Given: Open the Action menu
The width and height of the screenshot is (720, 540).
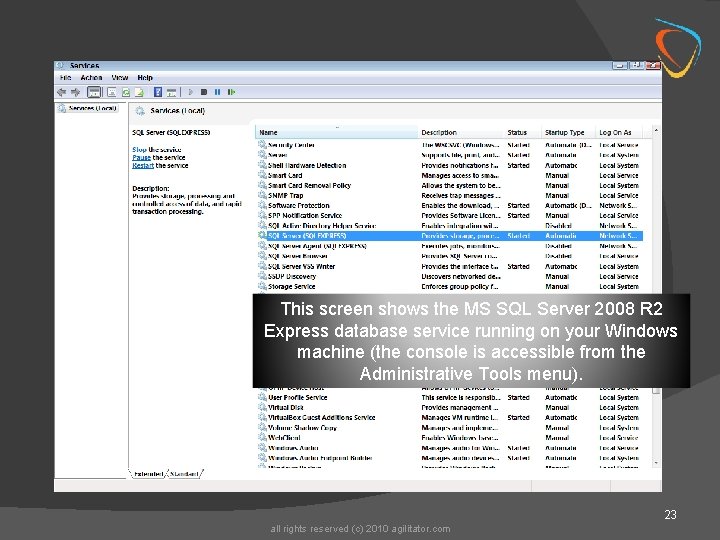Looking at the screenshot, I should coord(91,78).
